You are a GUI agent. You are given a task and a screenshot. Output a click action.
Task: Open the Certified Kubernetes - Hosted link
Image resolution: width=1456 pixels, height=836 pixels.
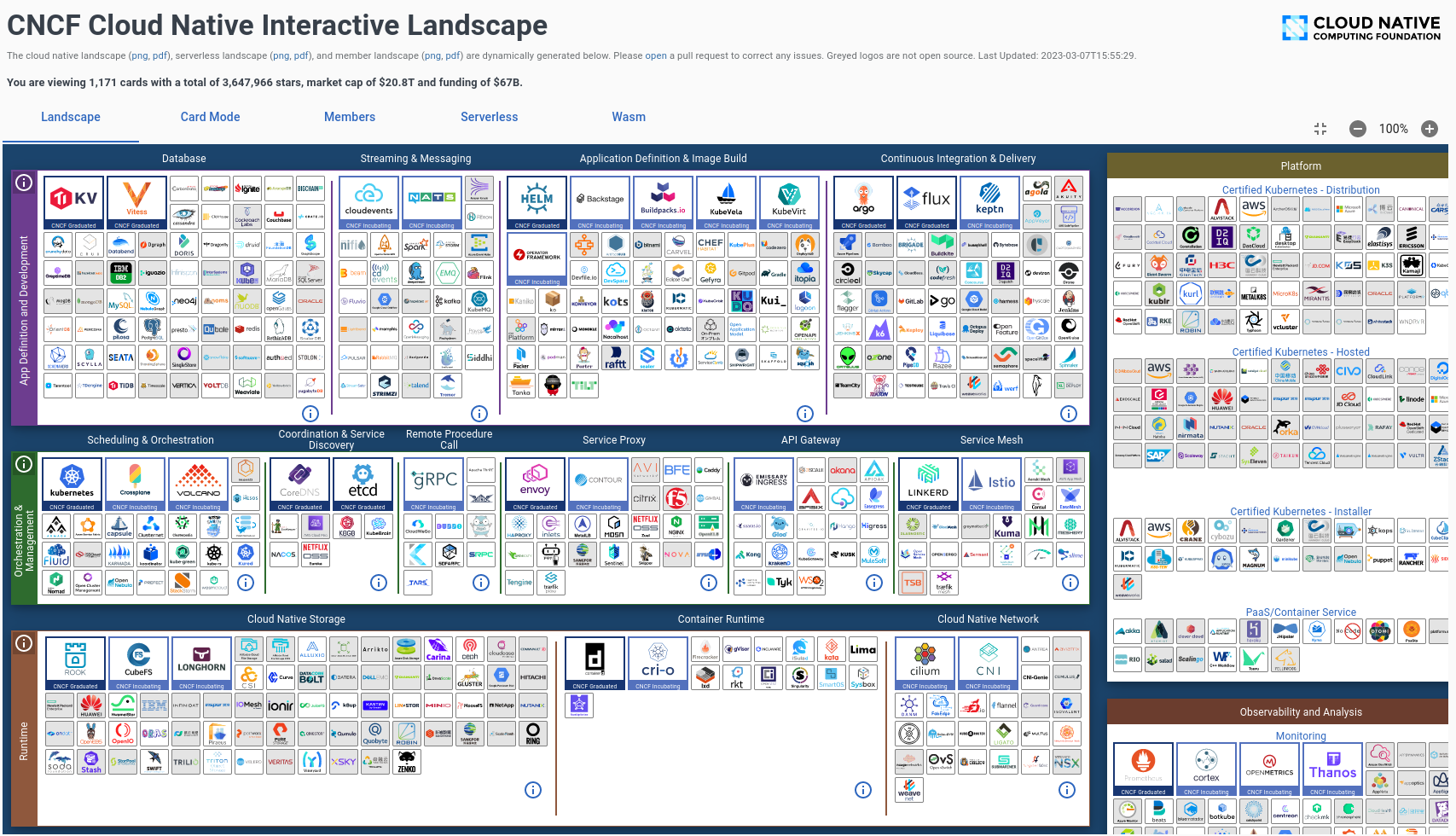(x=1301, y=352)
